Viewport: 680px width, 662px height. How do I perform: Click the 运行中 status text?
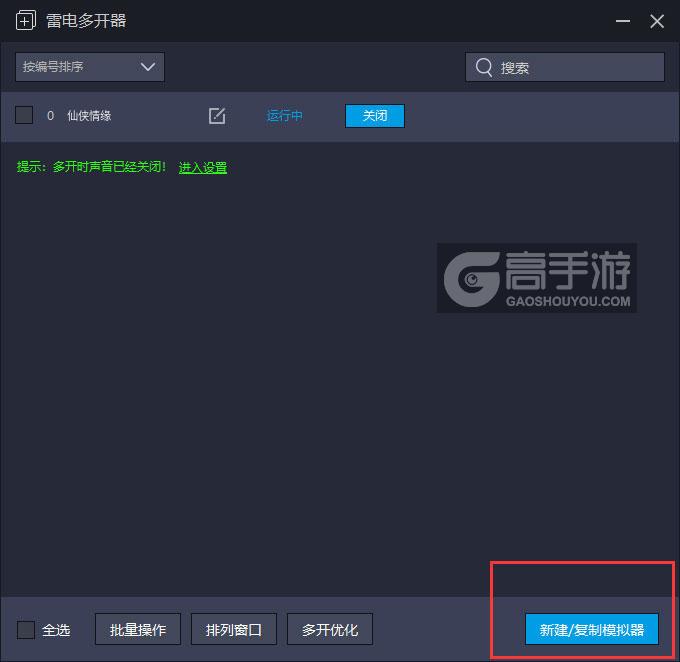pos(284,116)
